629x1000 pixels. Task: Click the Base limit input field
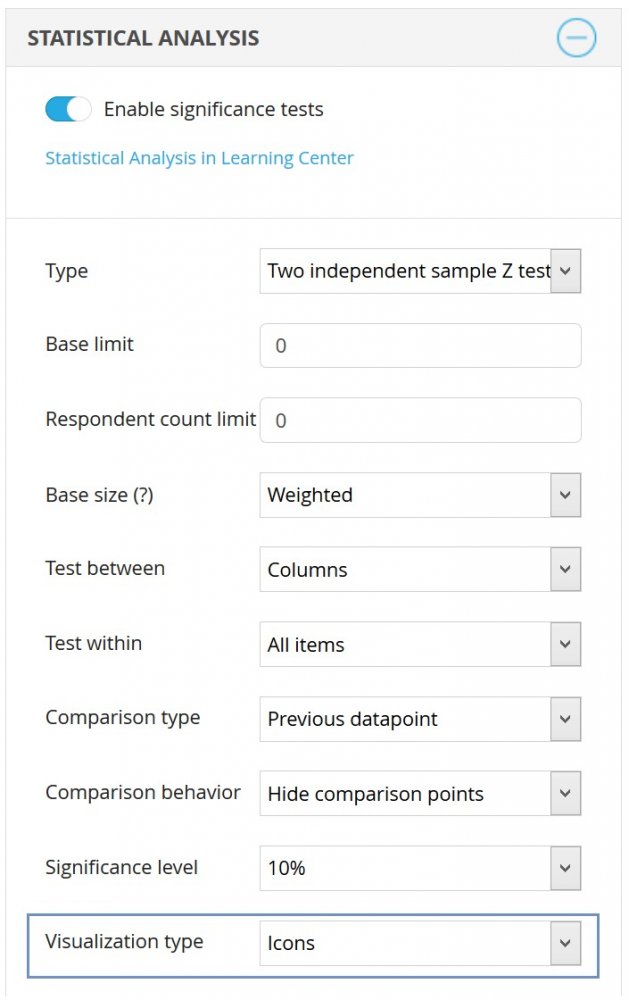420,346
